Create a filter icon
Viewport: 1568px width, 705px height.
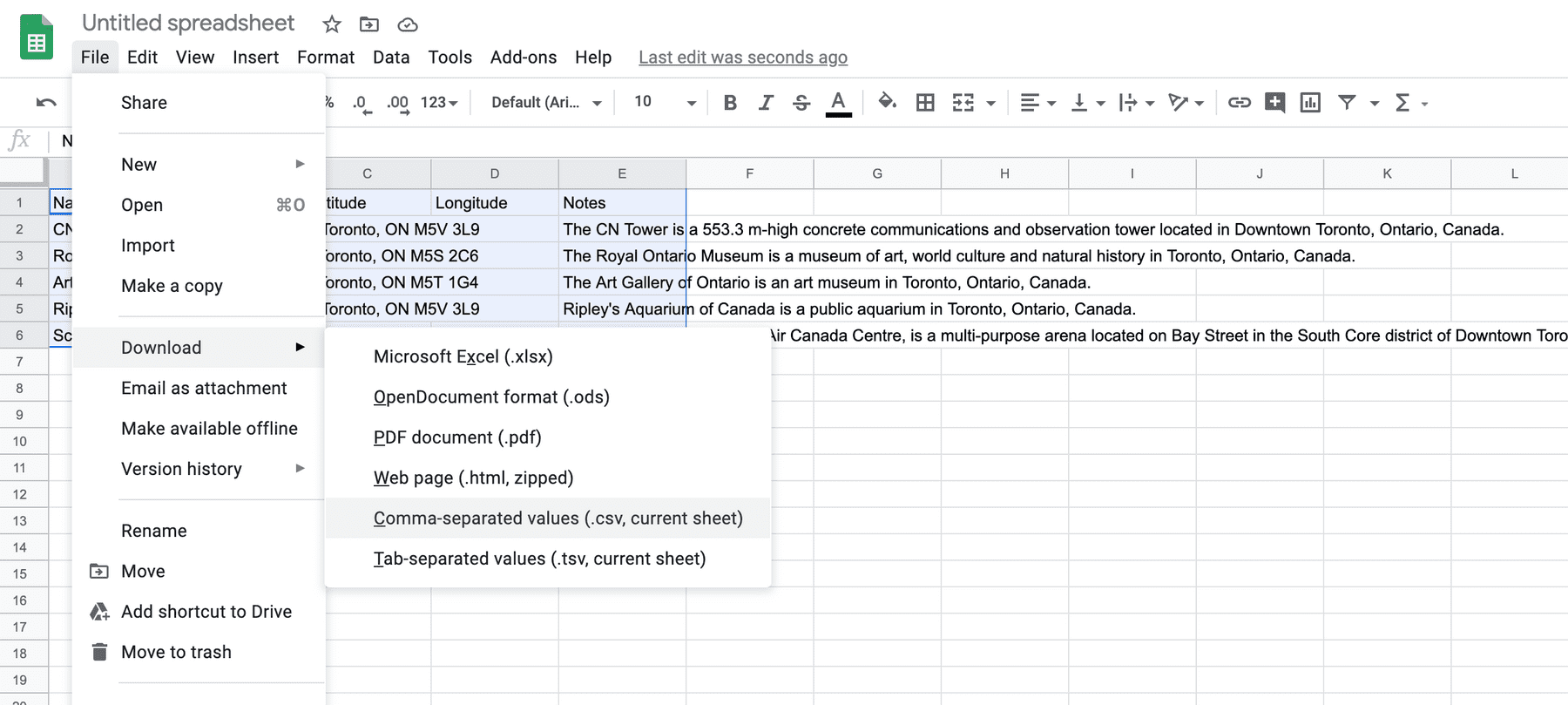click(x=1347, y=103)
